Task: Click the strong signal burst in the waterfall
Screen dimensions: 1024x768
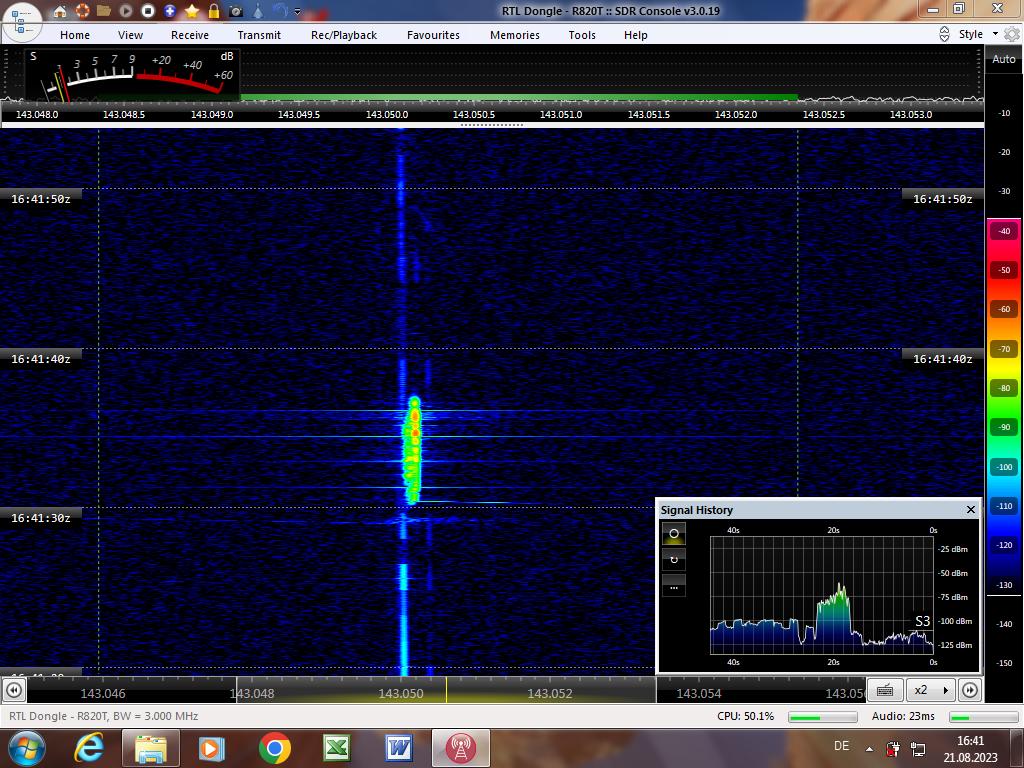Action: coord(413,449)
